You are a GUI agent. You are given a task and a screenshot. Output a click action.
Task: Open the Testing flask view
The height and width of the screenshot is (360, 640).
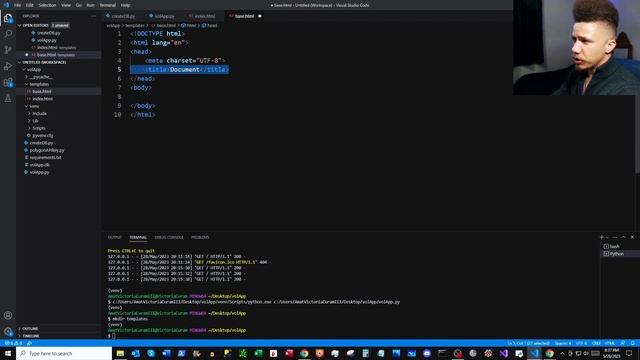tap(8, 98)
